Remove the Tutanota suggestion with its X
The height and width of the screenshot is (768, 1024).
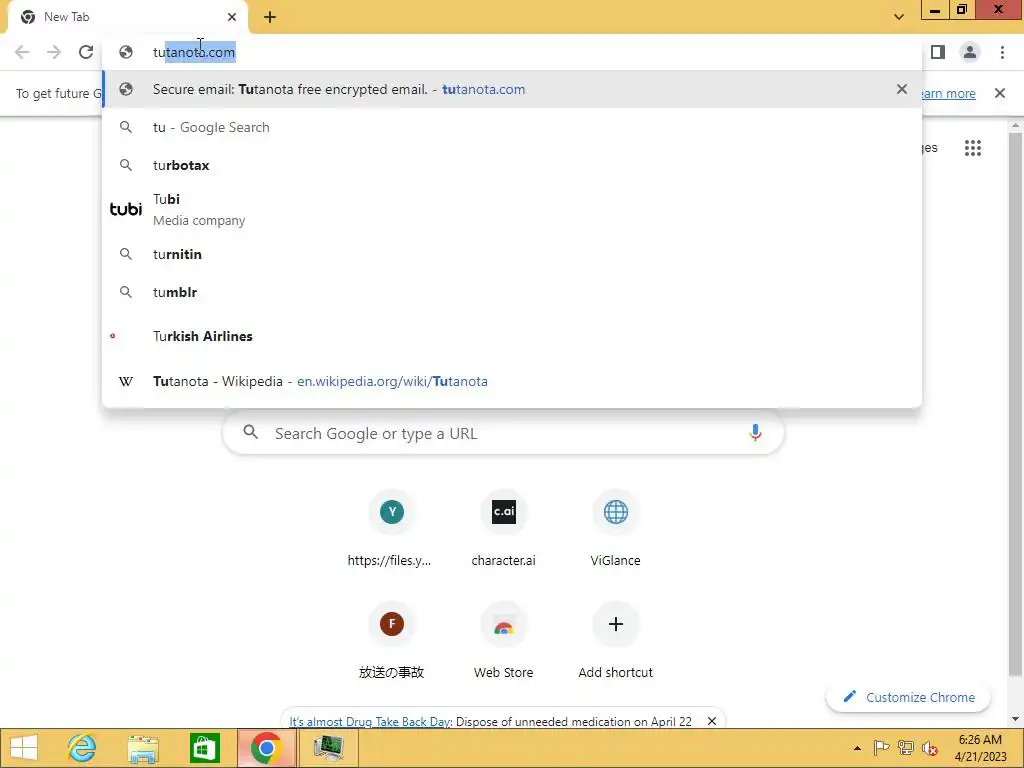pyautogui.click(x=902, y=89)
